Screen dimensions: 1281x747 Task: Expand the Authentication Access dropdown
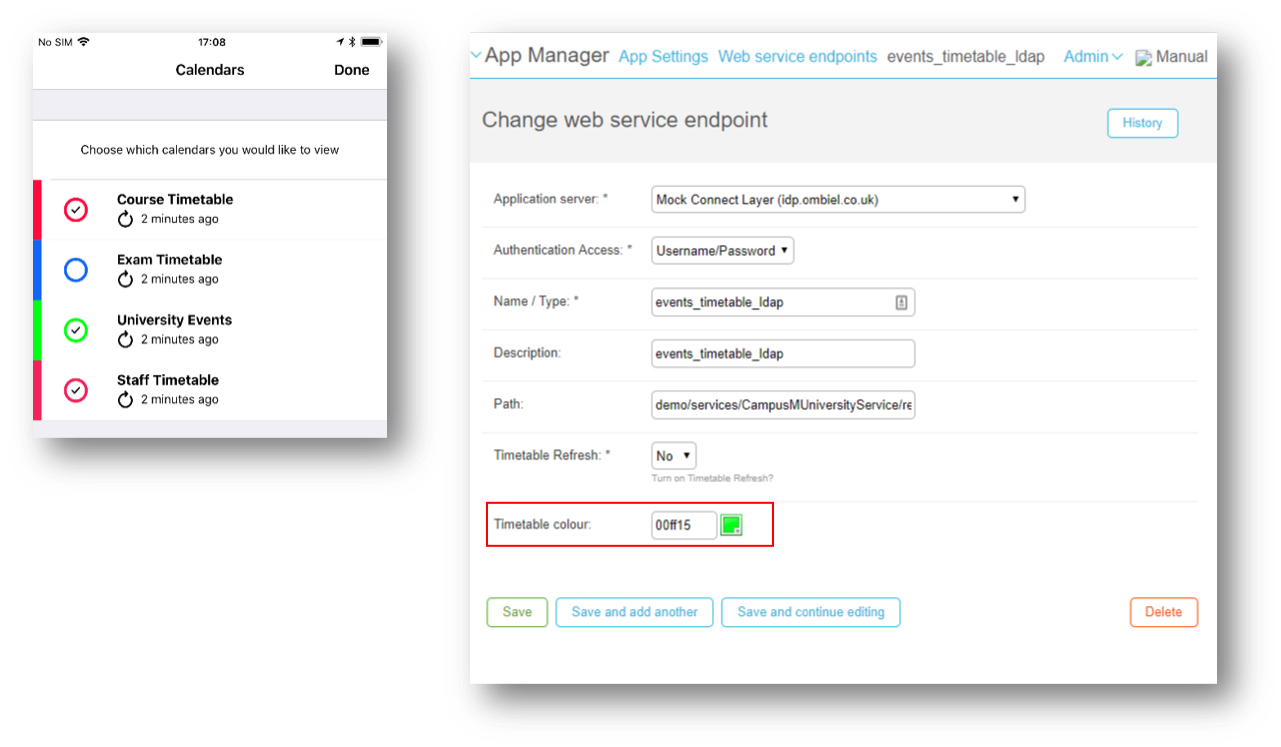point(722,250)
